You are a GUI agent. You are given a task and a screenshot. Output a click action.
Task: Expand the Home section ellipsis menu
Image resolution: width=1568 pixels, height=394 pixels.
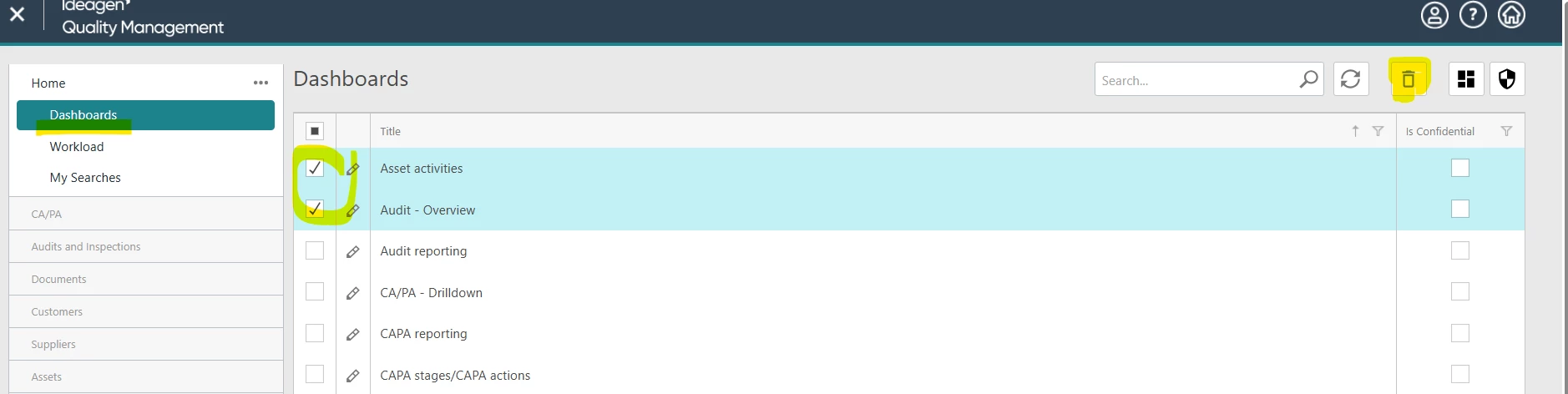tap(260, 83)
